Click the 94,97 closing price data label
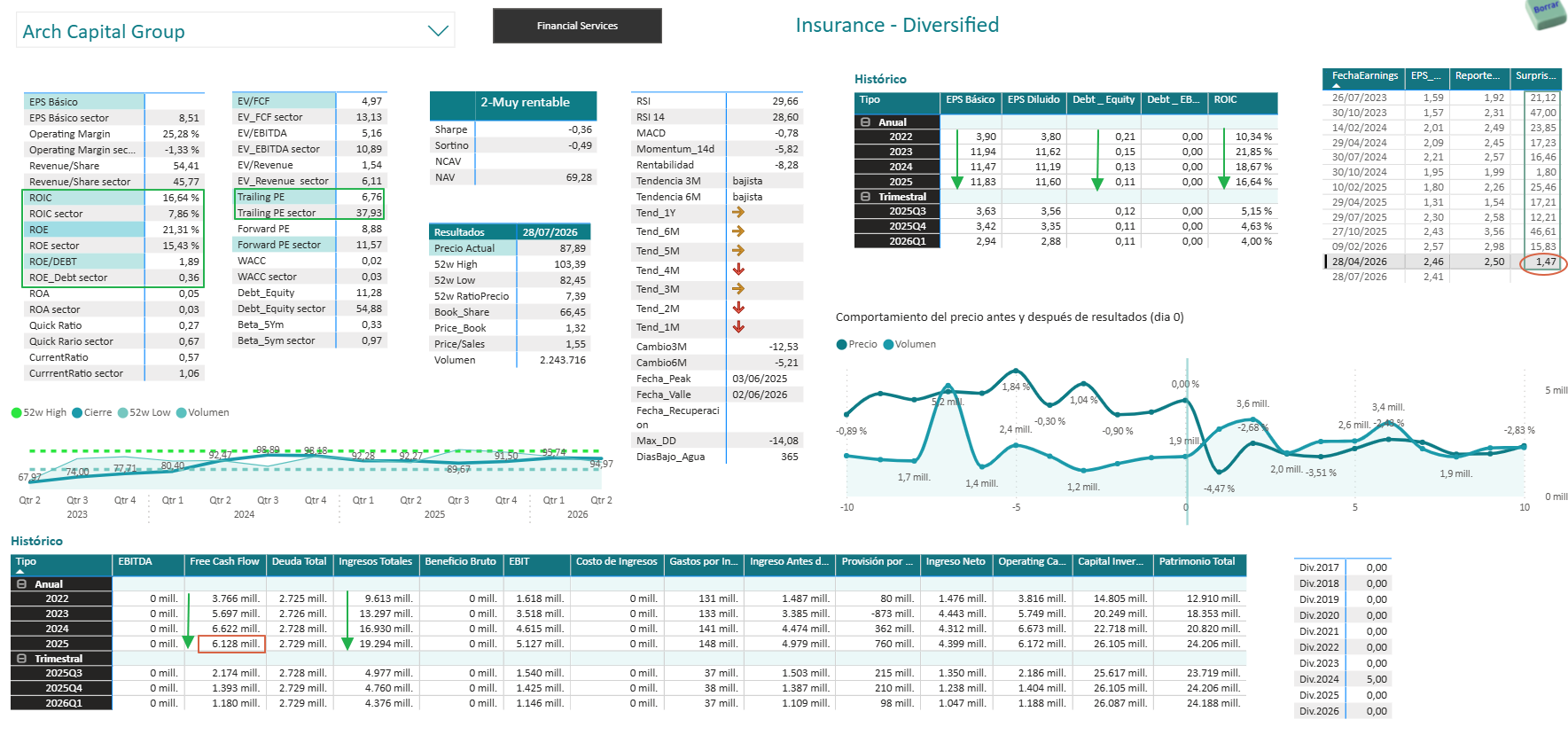The width and height of the screenshot is (1568, 735). coord(601,464)
